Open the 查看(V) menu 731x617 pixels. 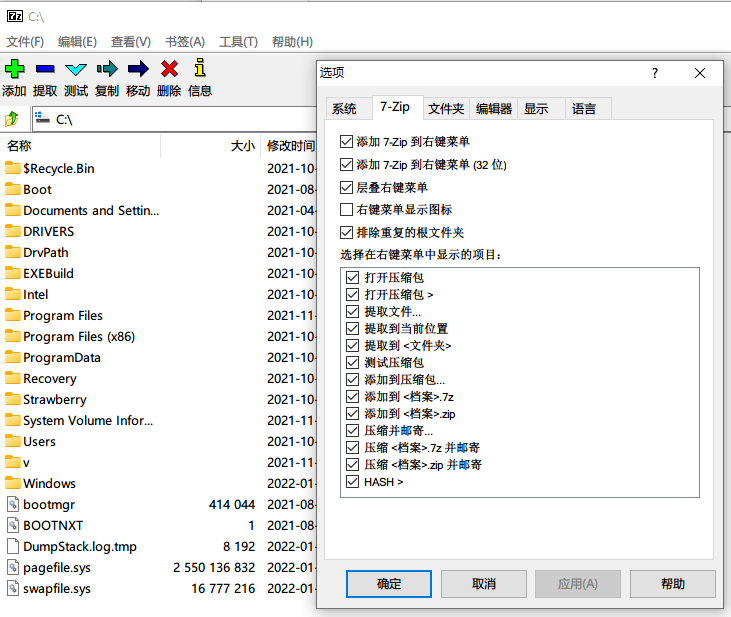131,42
